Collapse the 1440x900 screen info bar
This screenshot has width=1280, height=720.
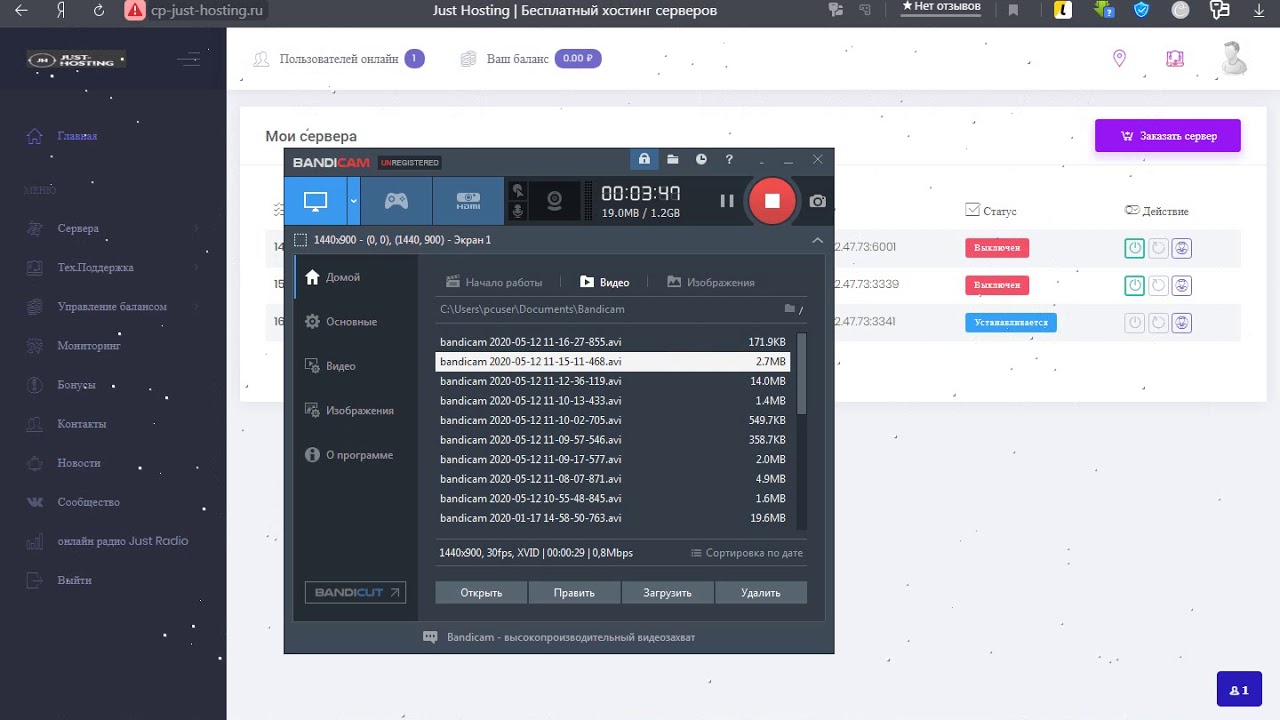pyautogui.click(x=818, y=241)
